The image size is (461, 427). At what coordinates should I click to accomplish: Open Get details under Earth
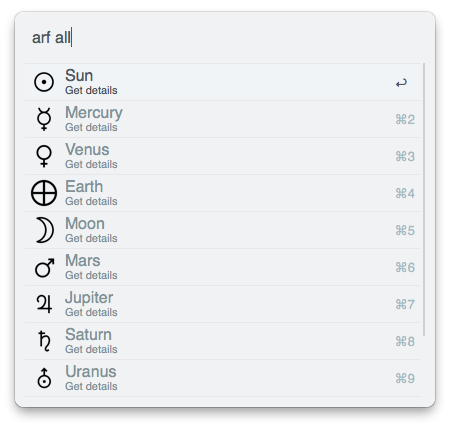point(91,201)
